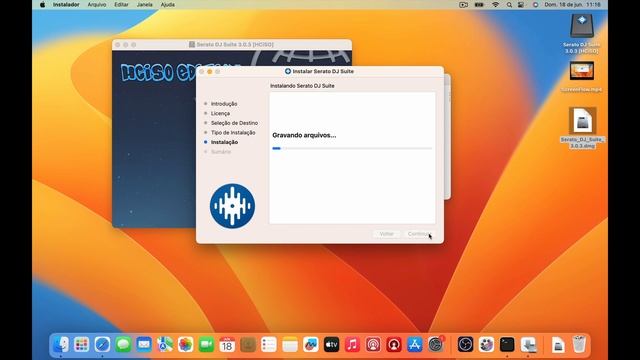The width and height of the screenshot is (640, 360).
Task: Open the Photos app in Dock
Action: [186, 344]
